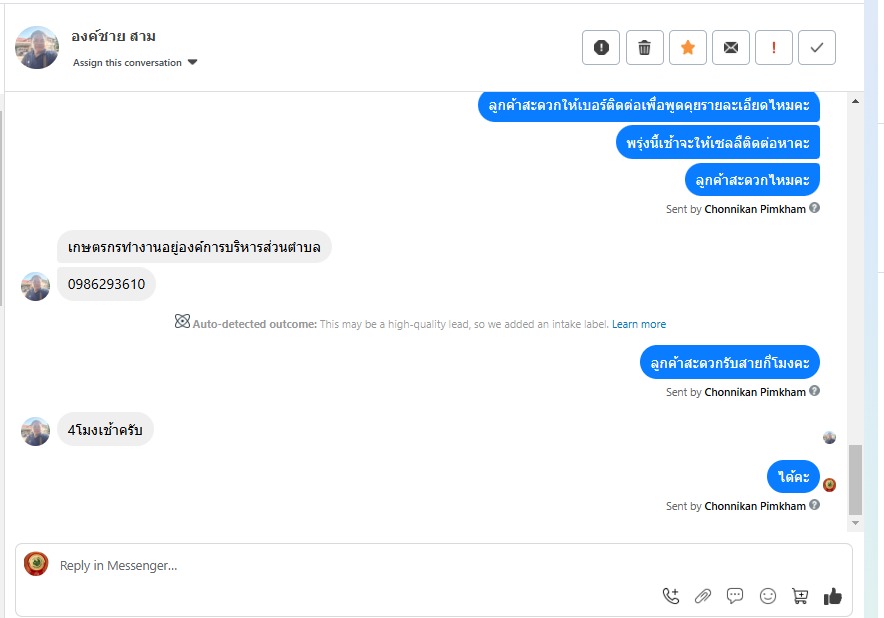
Task: Click the create order shopping cart icon
Action: (x=800, y=596)
